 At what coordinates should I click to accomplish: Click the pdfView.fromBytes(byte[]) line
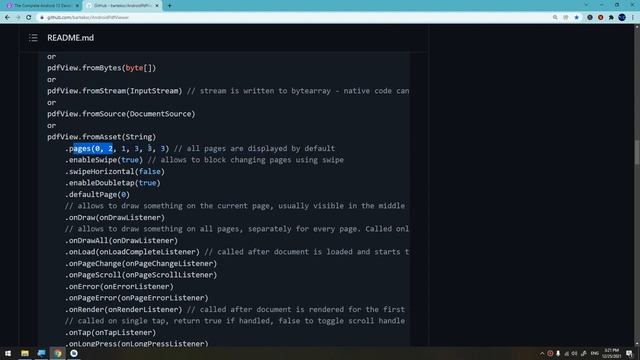[x=102, y=68]
